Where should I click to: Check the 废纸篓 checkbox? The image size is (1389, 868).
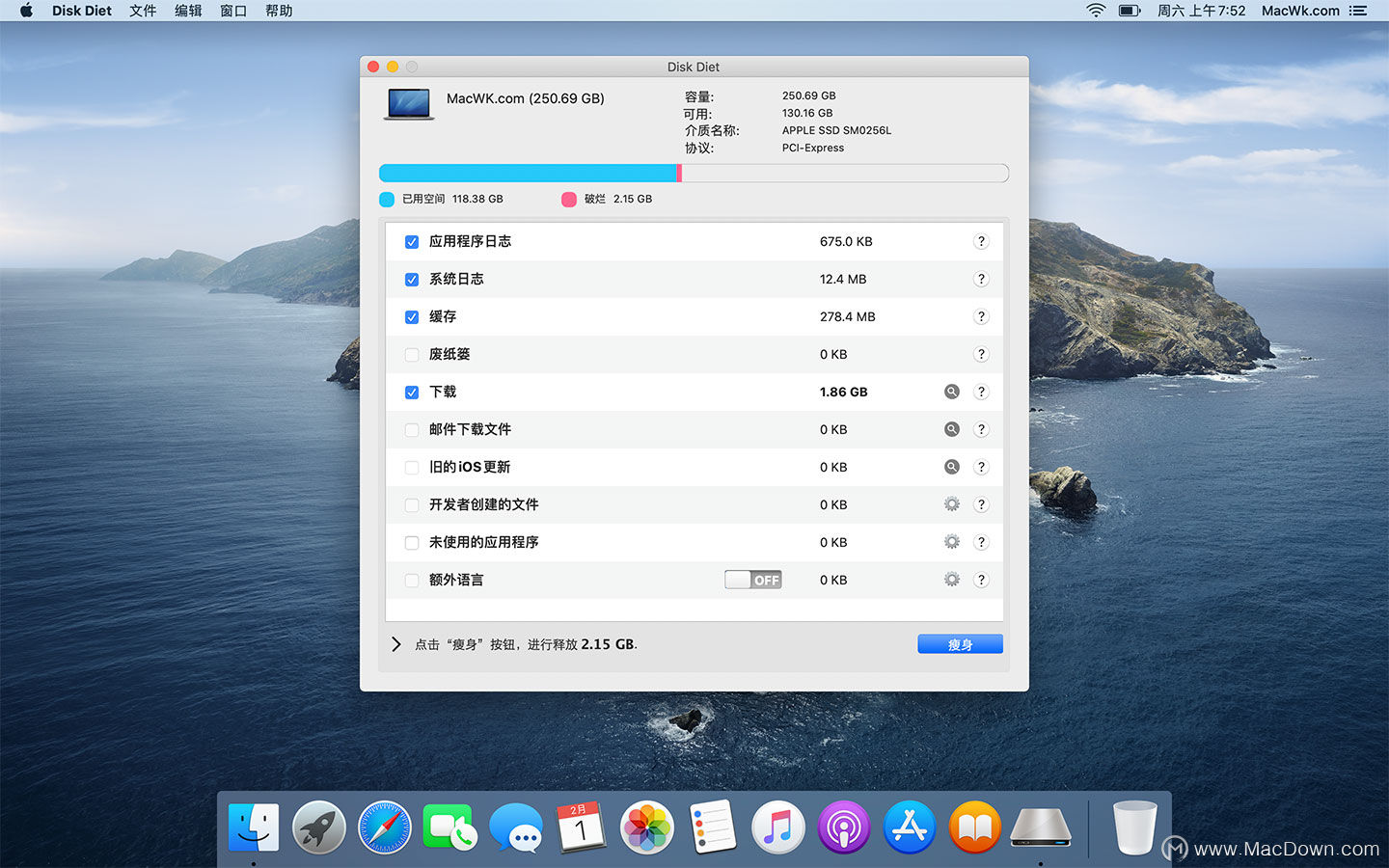[412, 355]
